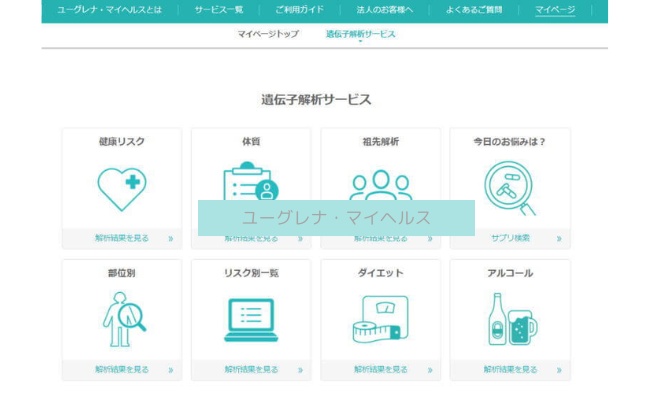Open the マイページ menu item
This screenshot has width=650, height=400.
point(555,10)
